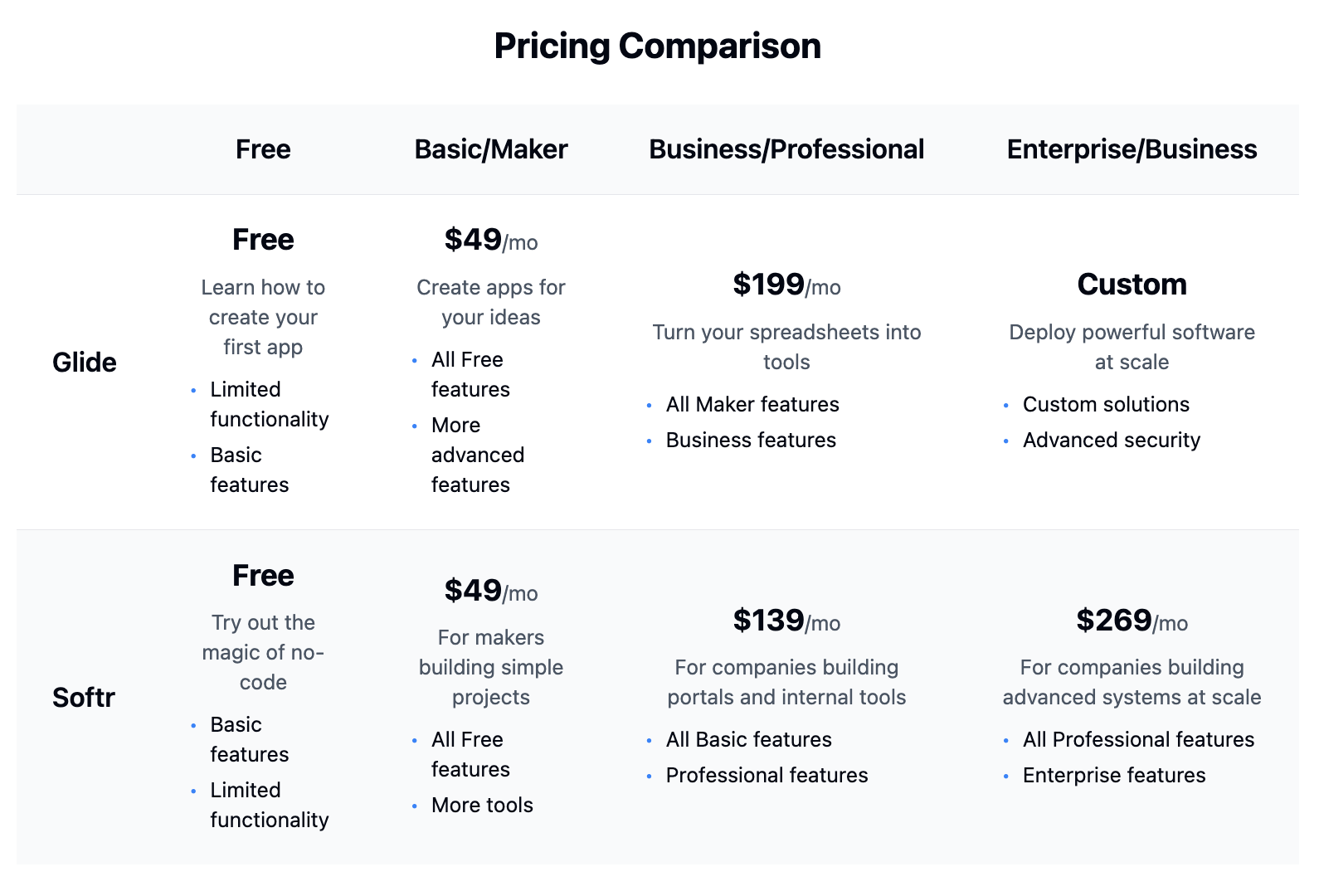Viewport: 1319px width, 896px height.
Task: Click the Business/Professional column header
Action: click(786, 149)
